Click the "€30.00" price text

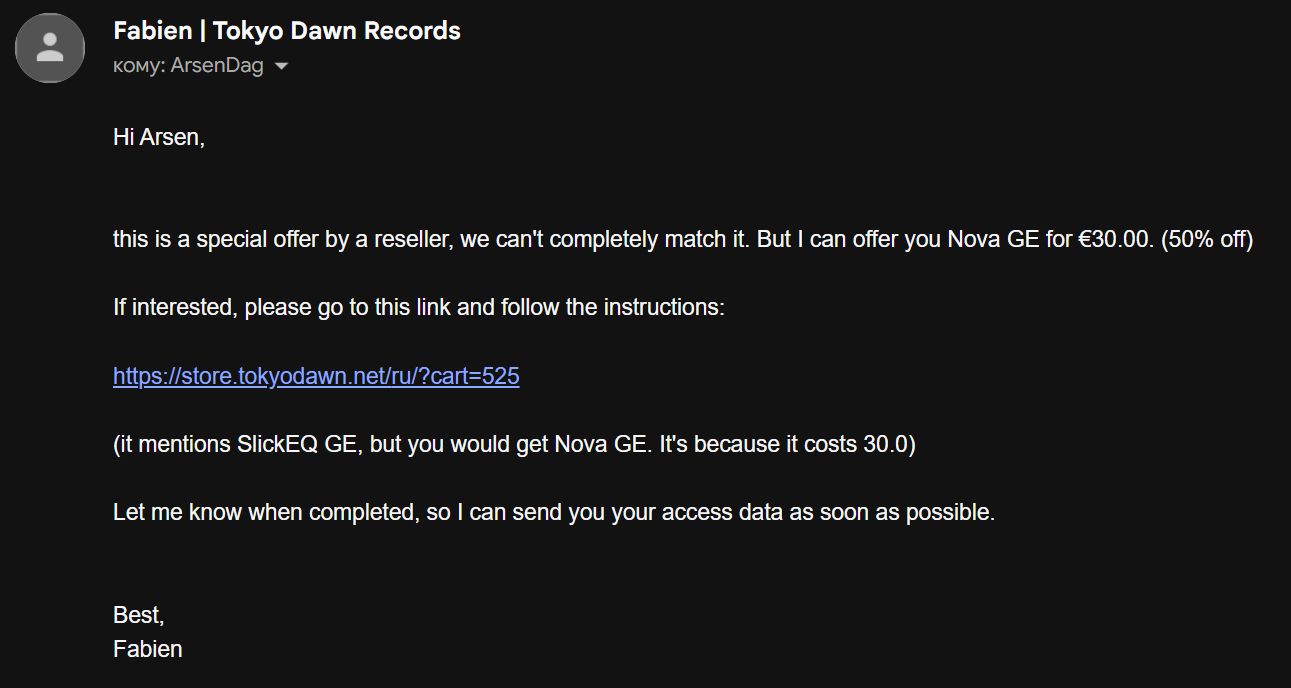[1116, 240]
